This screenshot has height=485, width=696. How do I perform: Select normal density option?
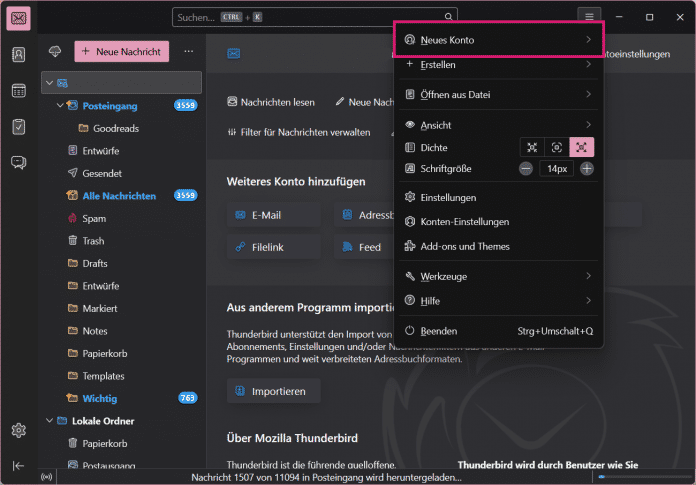click(557, 147)
